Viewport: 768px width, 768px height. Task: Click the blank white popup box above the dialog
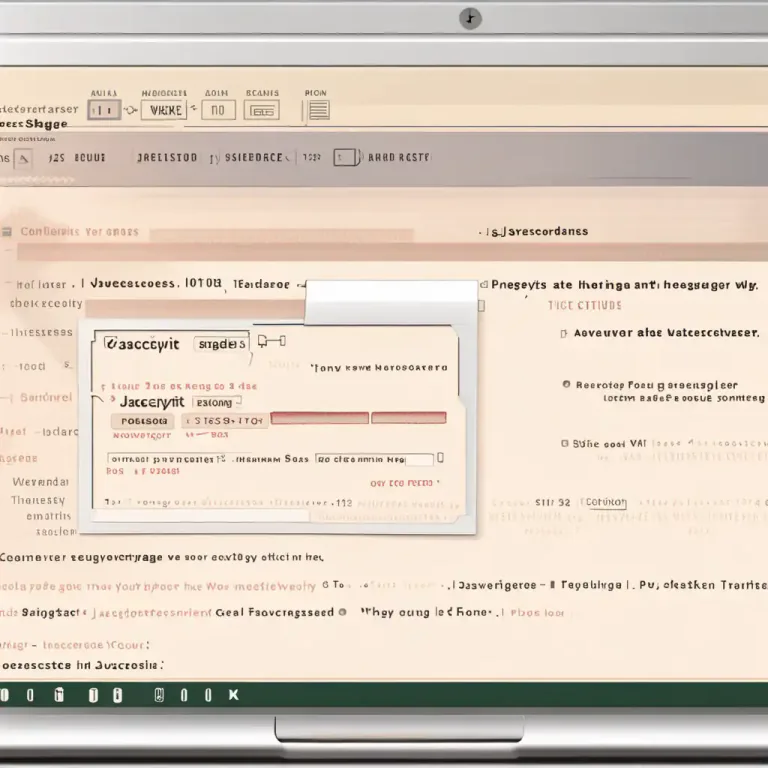tap(391, 302)
